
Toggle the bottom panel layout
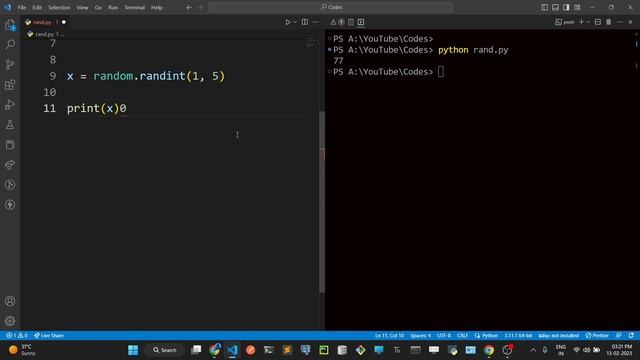[x=556, y=7]
